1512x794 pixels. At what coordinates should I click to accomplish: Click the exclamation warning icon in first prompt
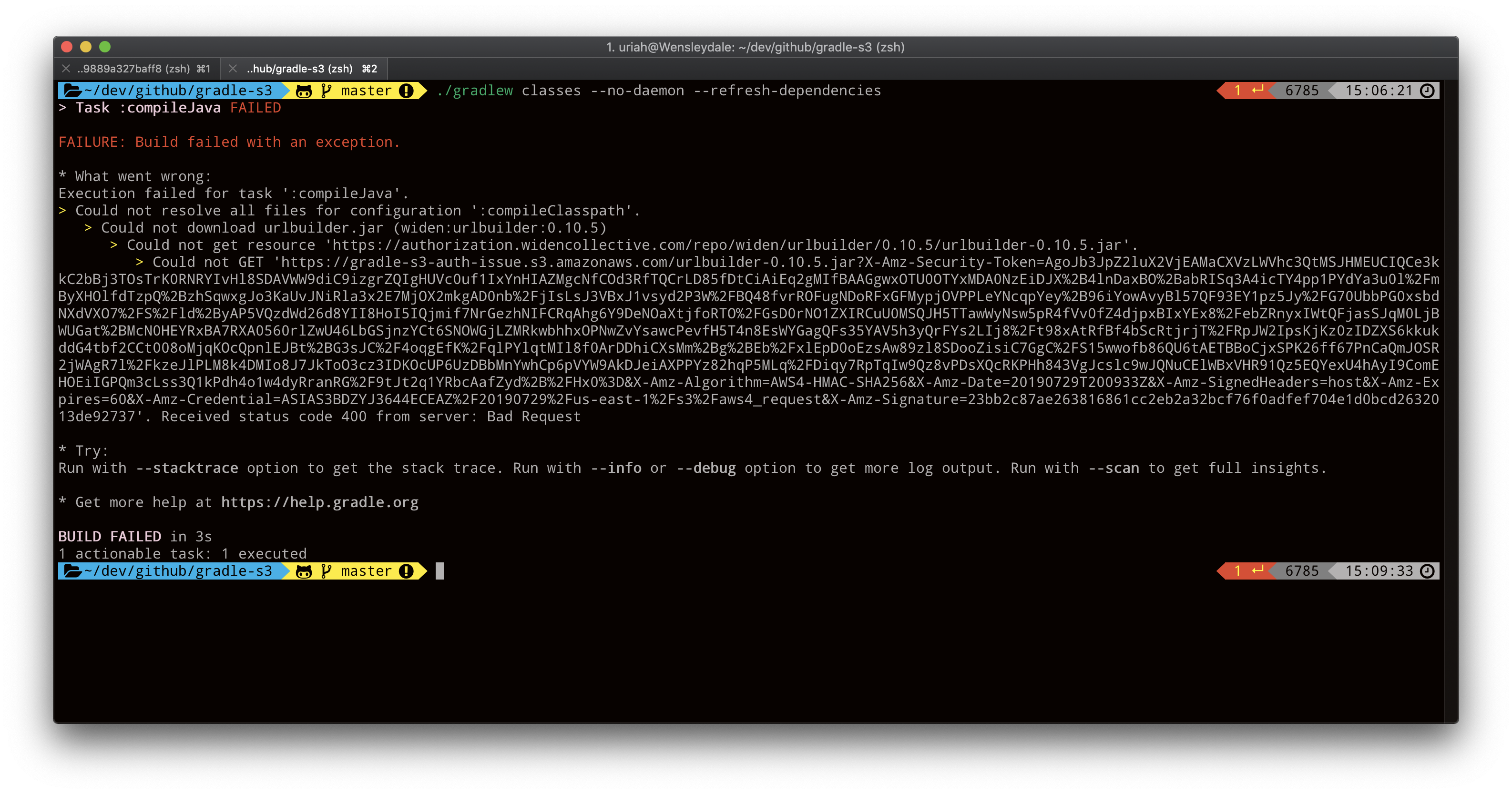[406, 91]
